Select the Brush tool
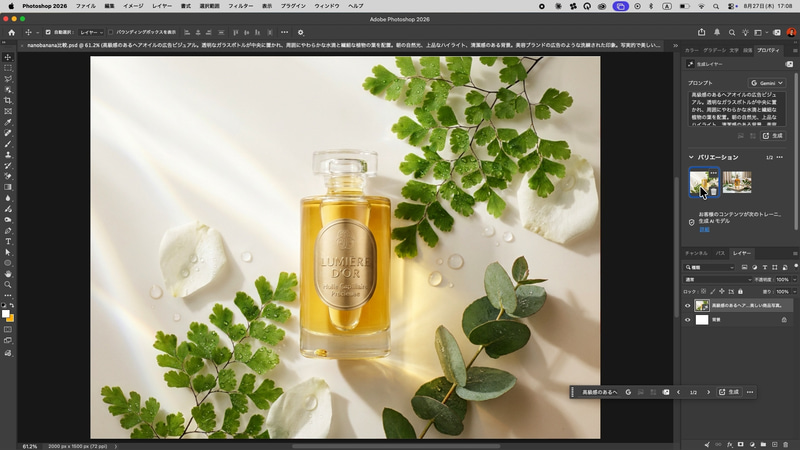 click(8, 144)
